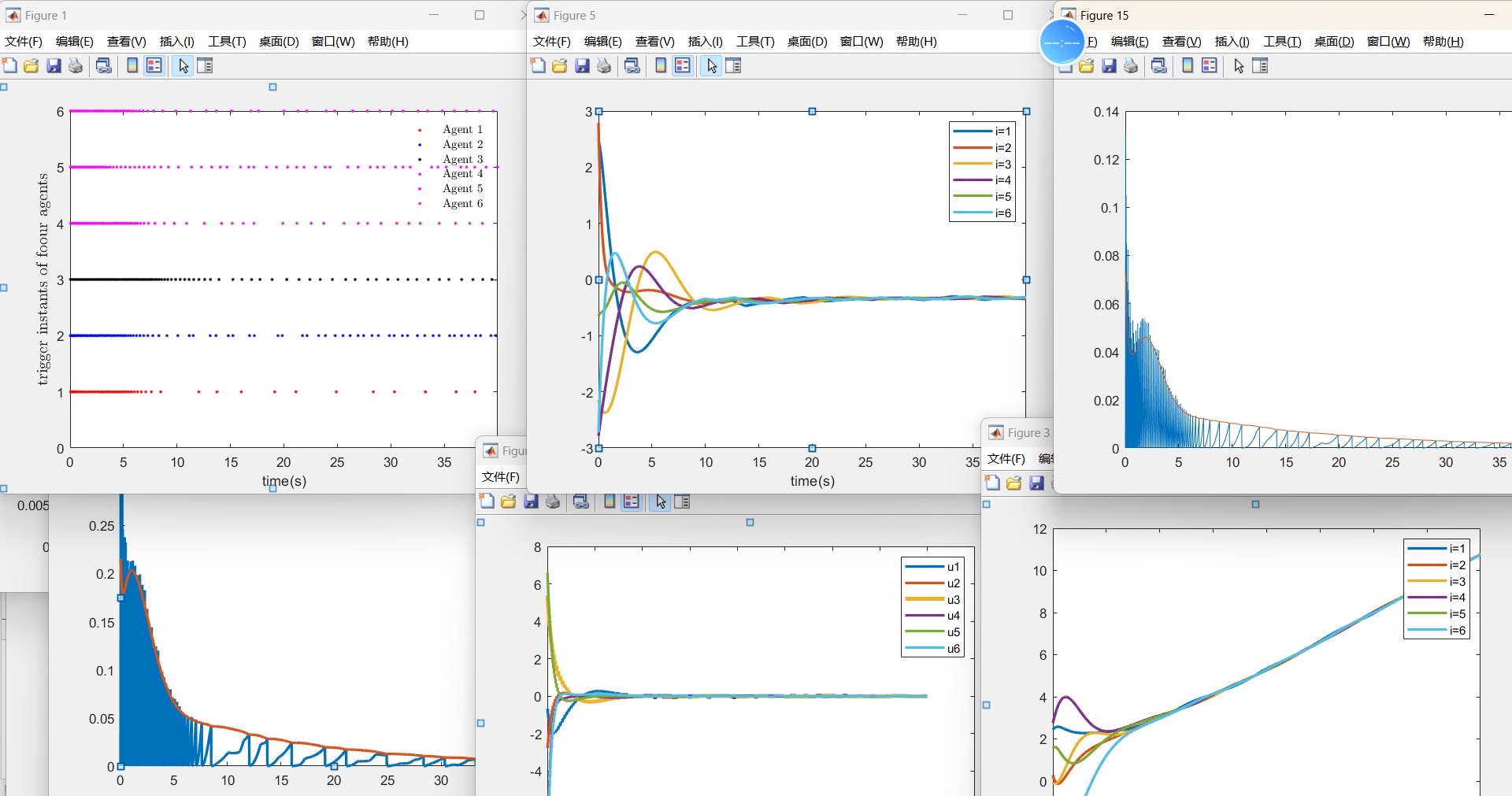
Task: Click Link Plot icon in Figure 5
Action: click(x=632, y=65)
